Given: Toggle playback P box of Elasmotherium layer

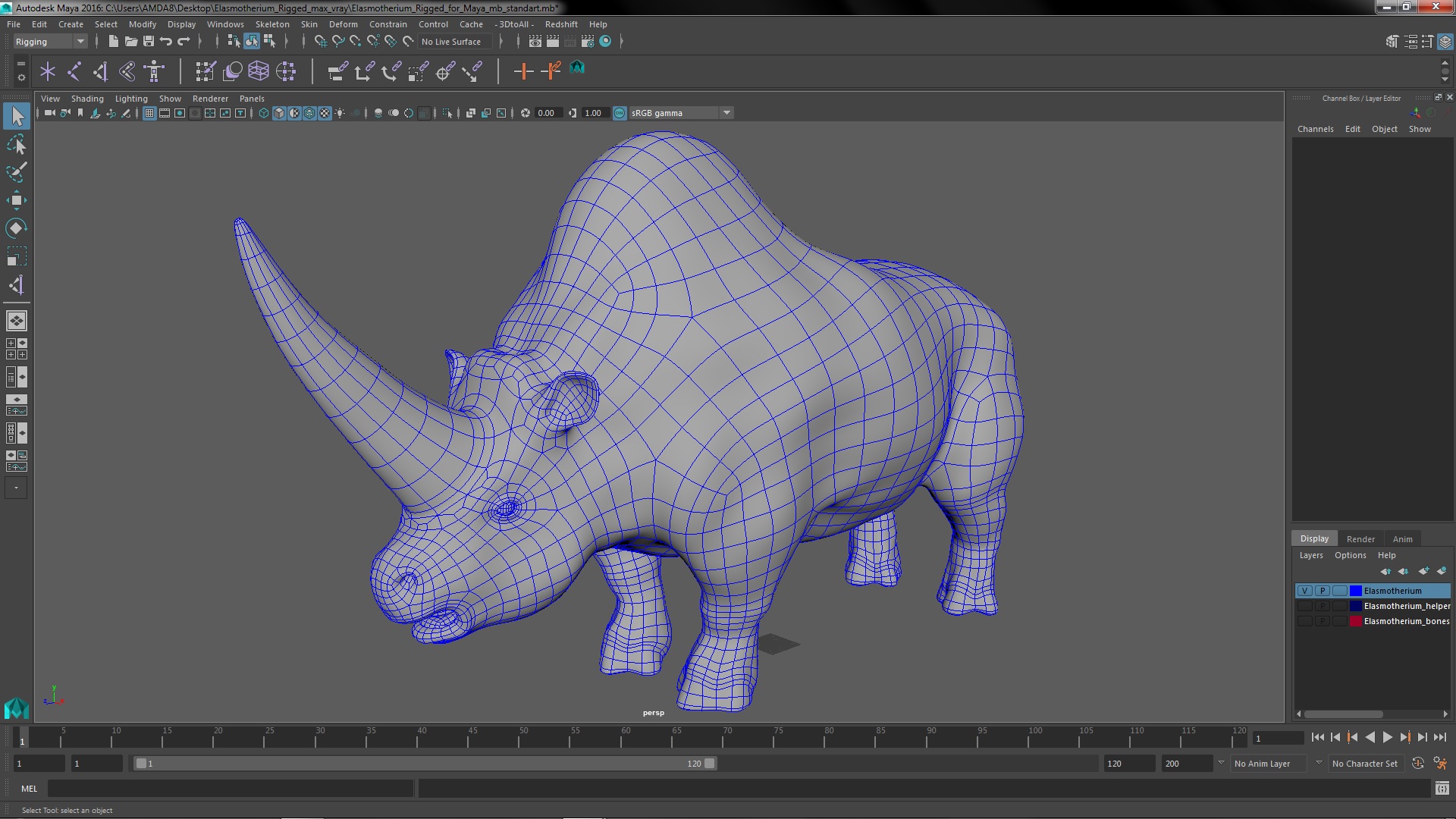Looking at the screenshot, I should [x=1322, y=591].
